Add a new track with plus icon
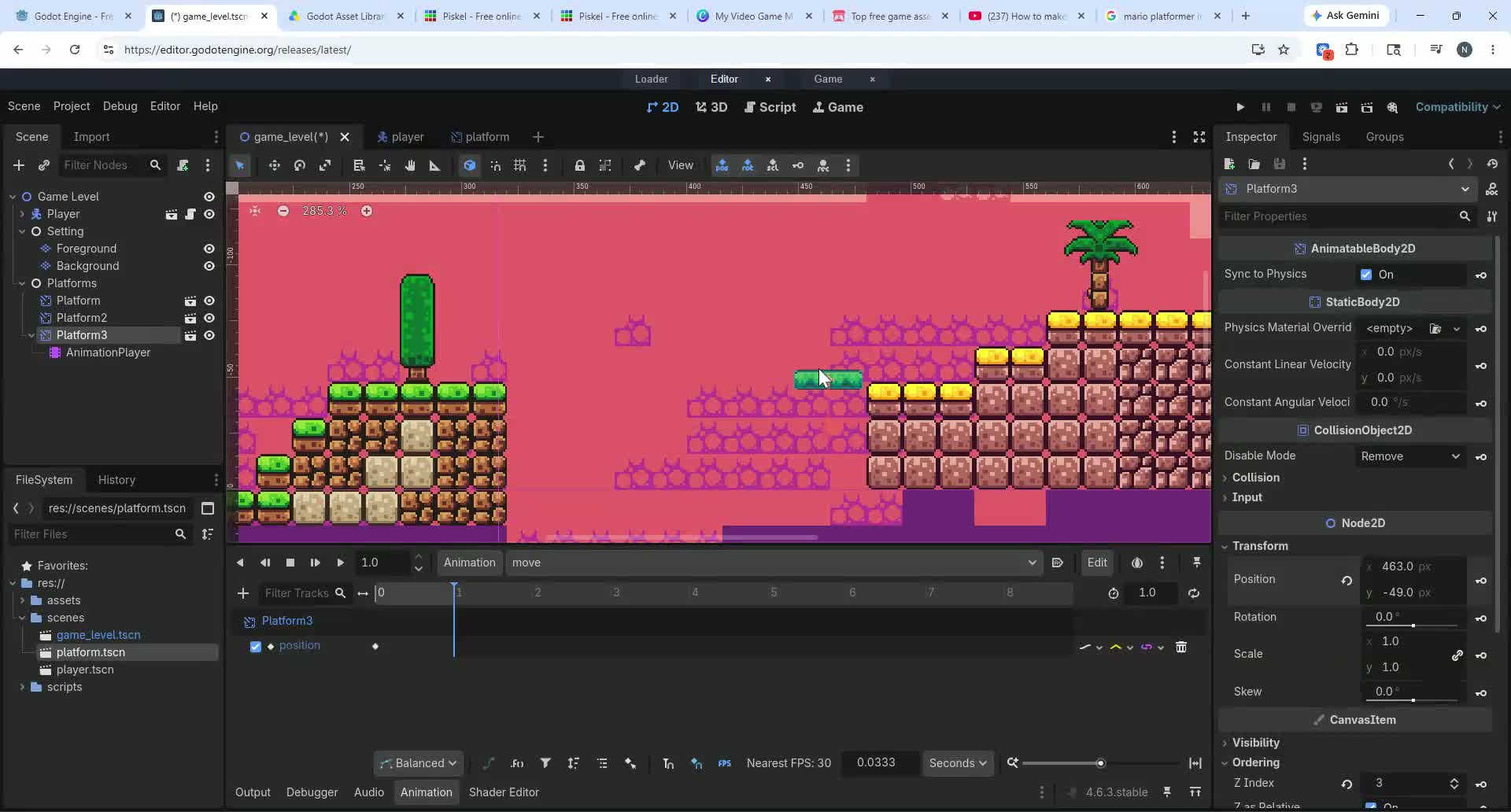 point(243,593)
